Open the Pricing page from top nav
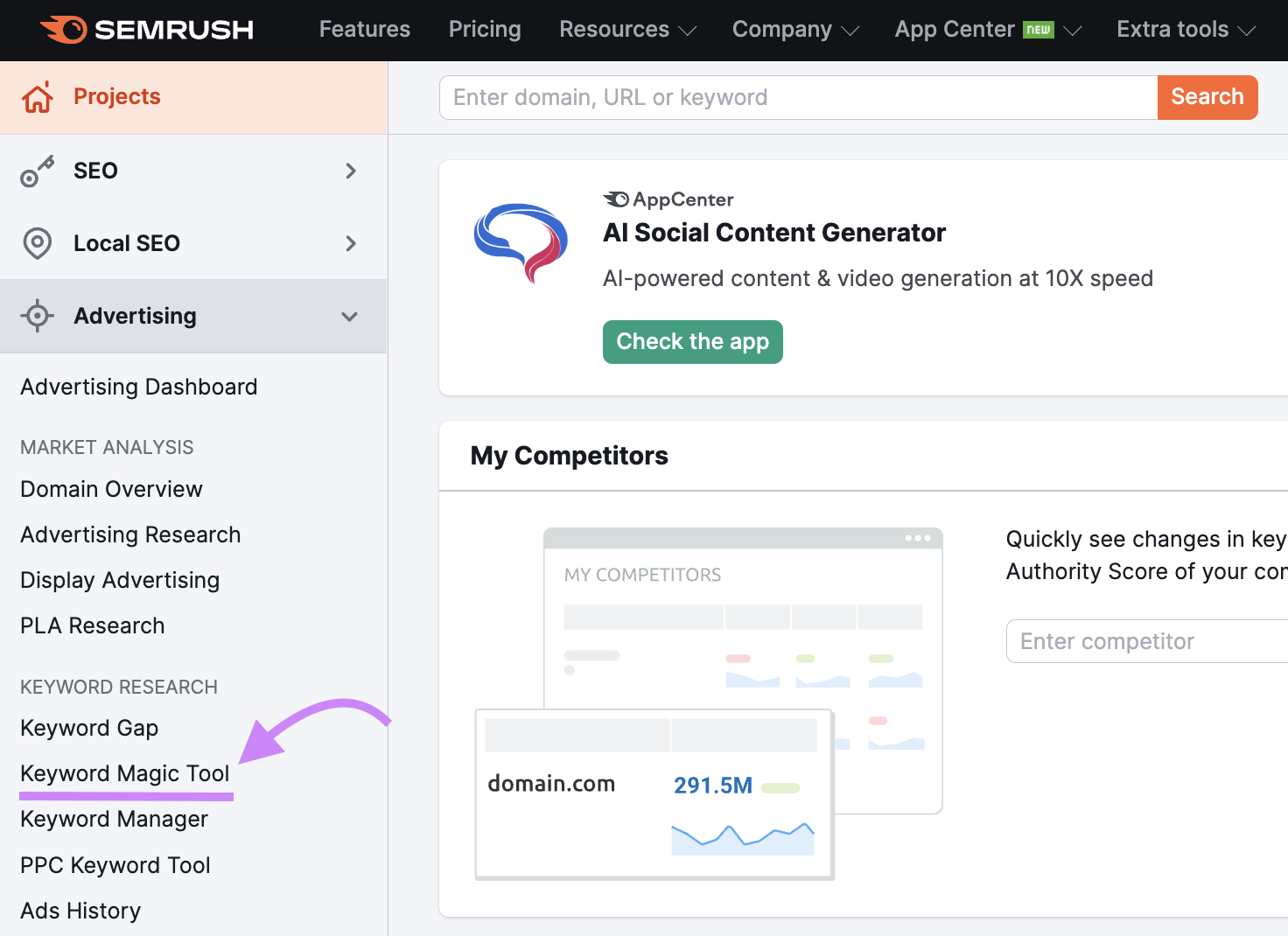Image resolution: width=1288 pixels, height=936 pixels. (x=485, y=30)
